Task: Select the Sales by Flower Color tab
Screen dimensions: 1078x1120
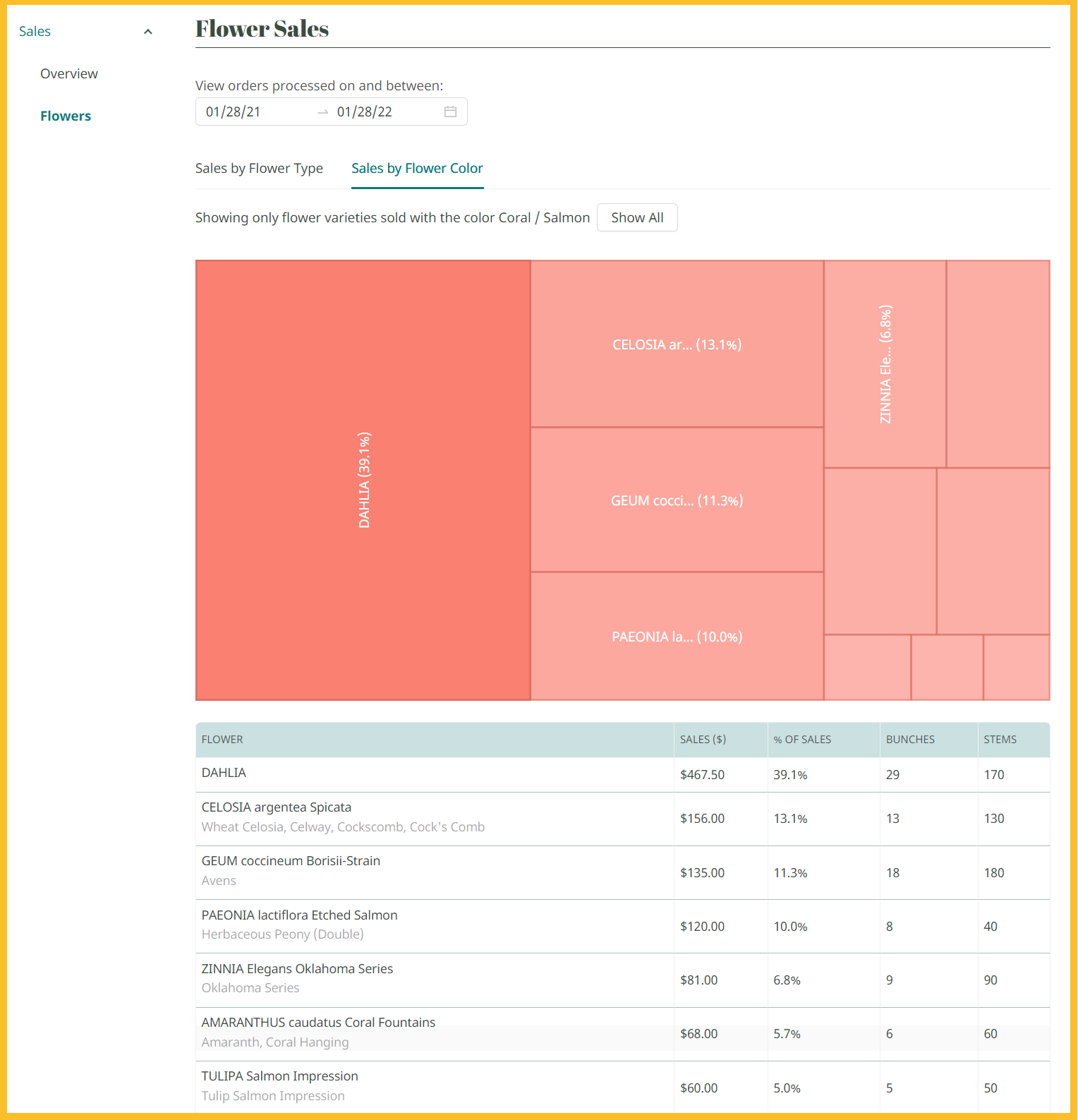Action: [x=417, y=169]
